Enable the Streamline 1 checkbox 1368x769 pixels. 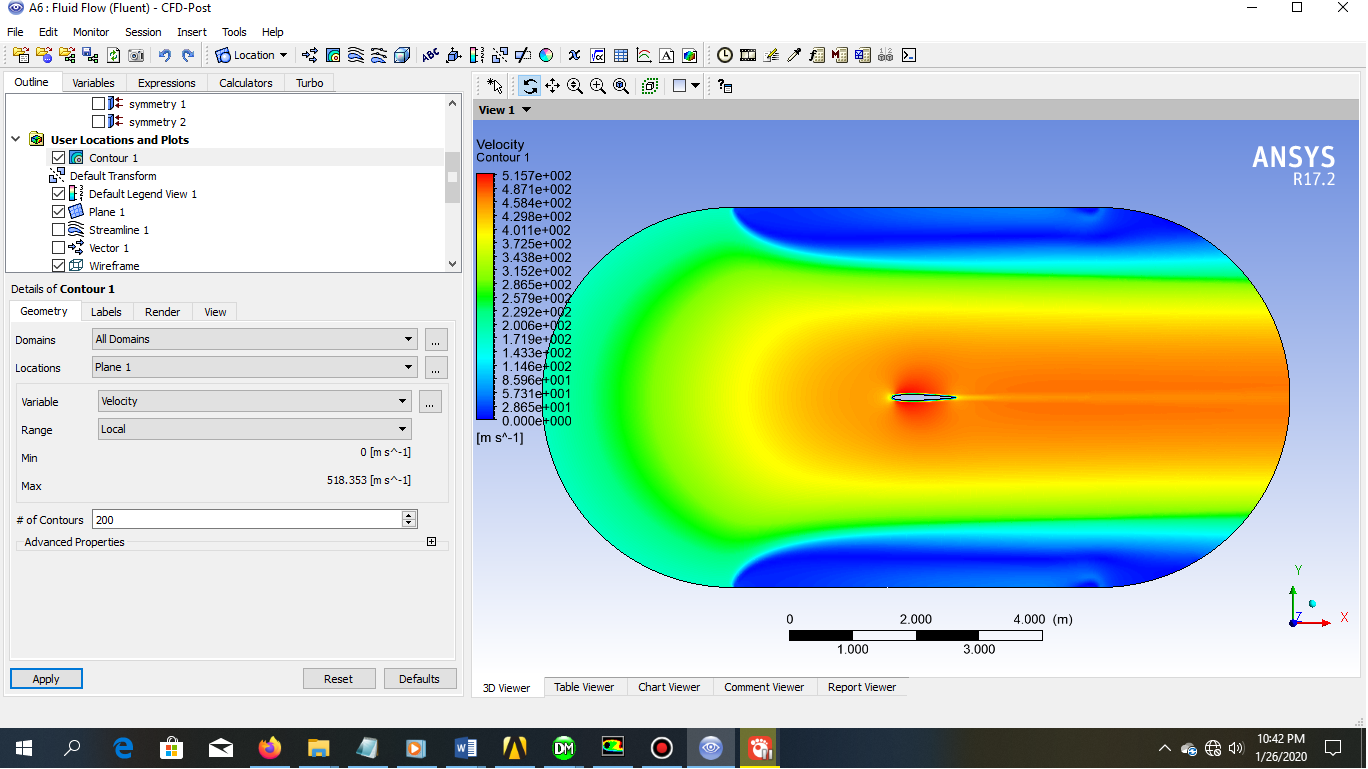(58, 230)
